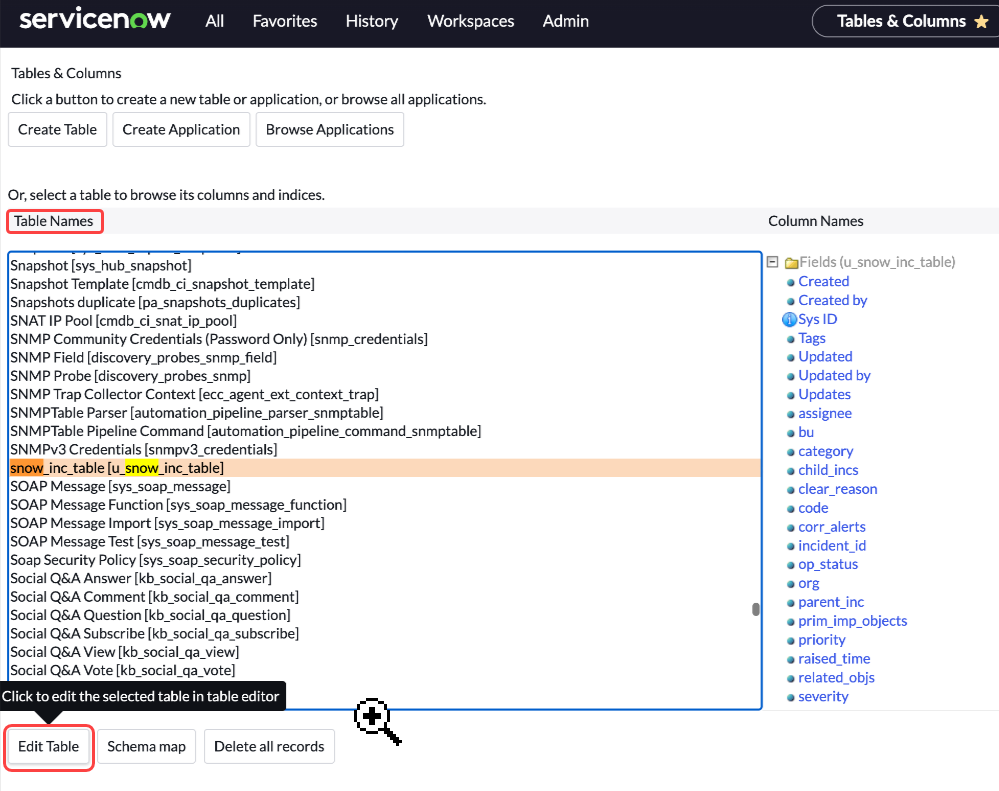The height and width of the screenshot is (791, 999).
Task: Select the Snapshot Template table row
Action: [385, 284]
